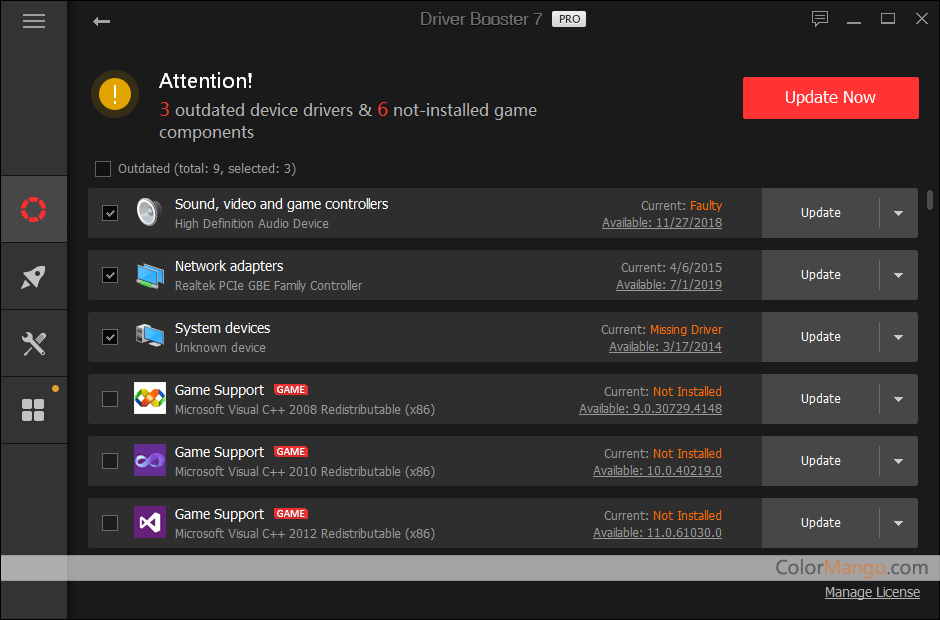
Task: Open the Manage License link
Action: [872, 592]
